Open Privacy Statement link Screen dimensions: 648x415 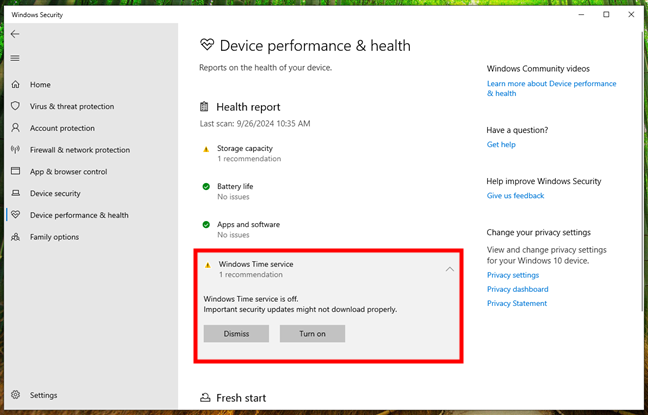pos(517,303)
